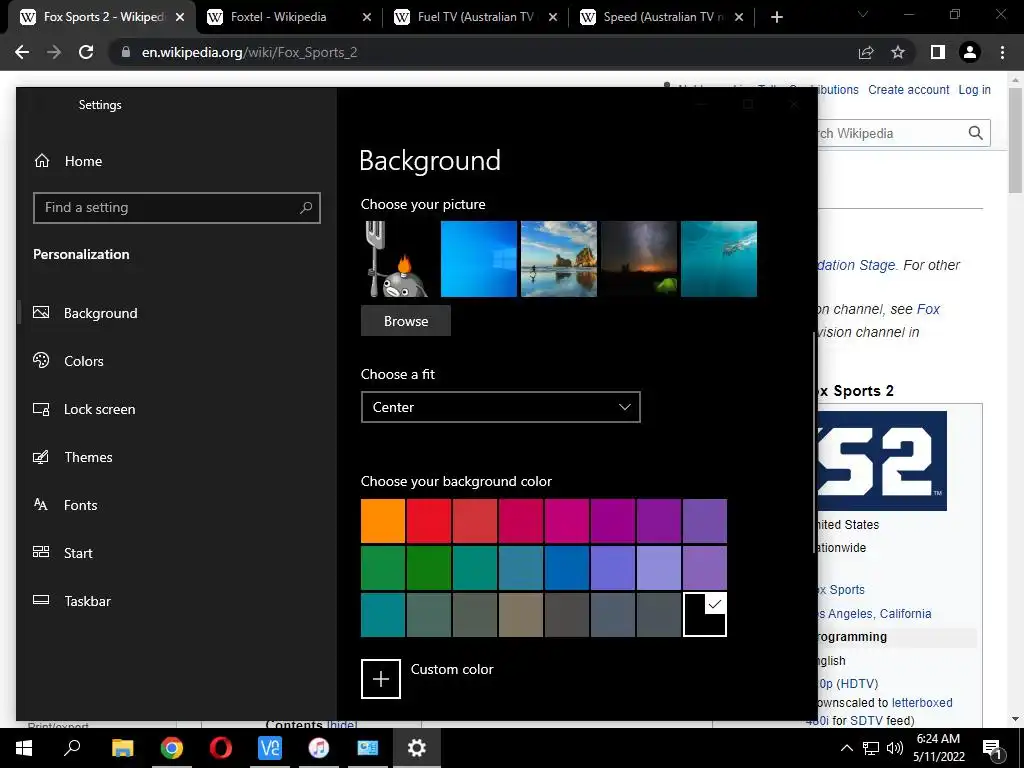1024x768 pixels.
Task: Open network icon in system tray
Action: pos(871,748)
